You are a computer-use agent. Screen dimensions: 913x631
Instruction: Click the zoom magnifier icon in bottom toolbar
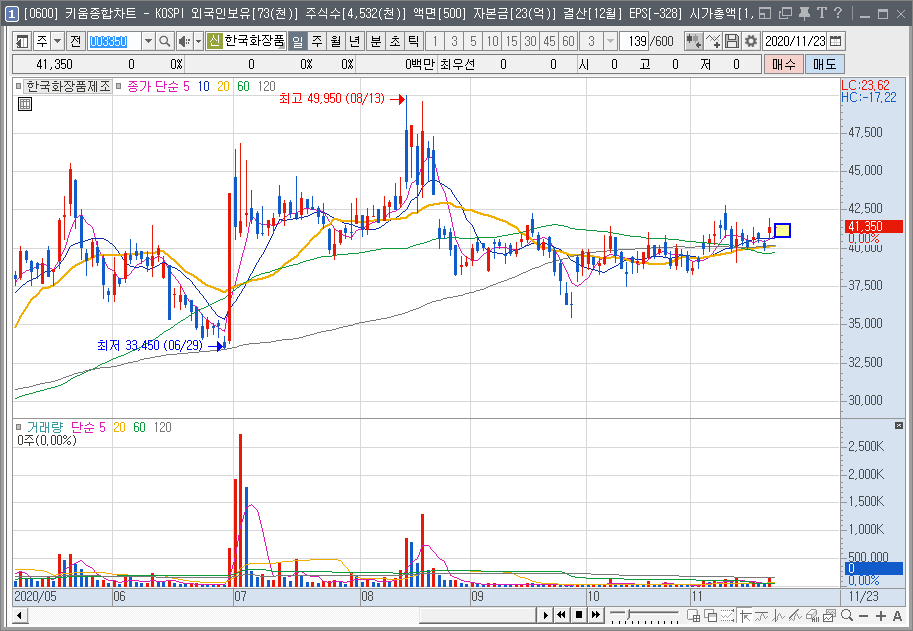pos(847,615)
